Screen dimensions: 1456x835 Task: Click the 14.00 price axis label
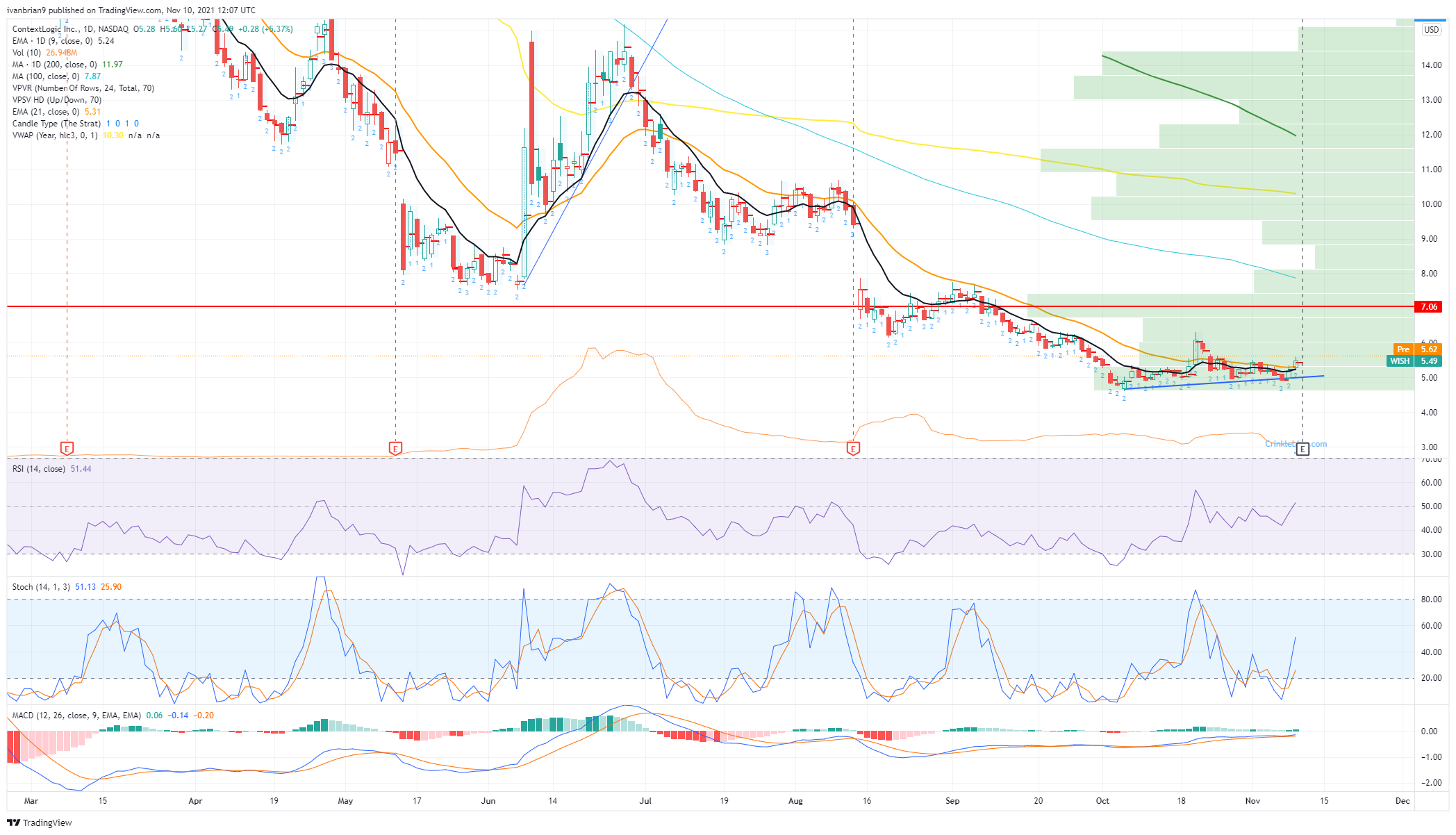[x=1431, y=65]
